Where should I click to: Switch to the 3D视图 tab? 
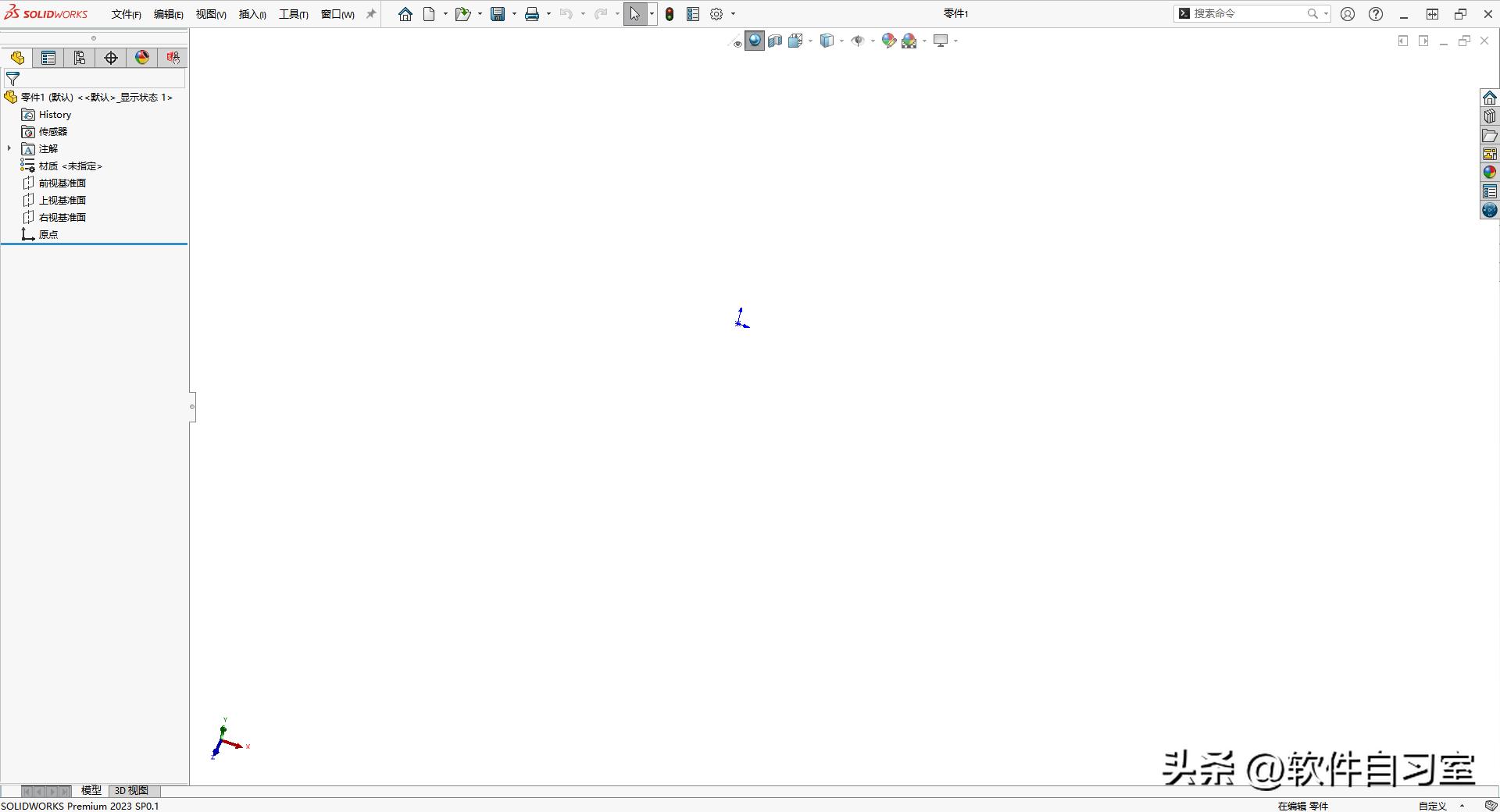click(x=130, y=790)
